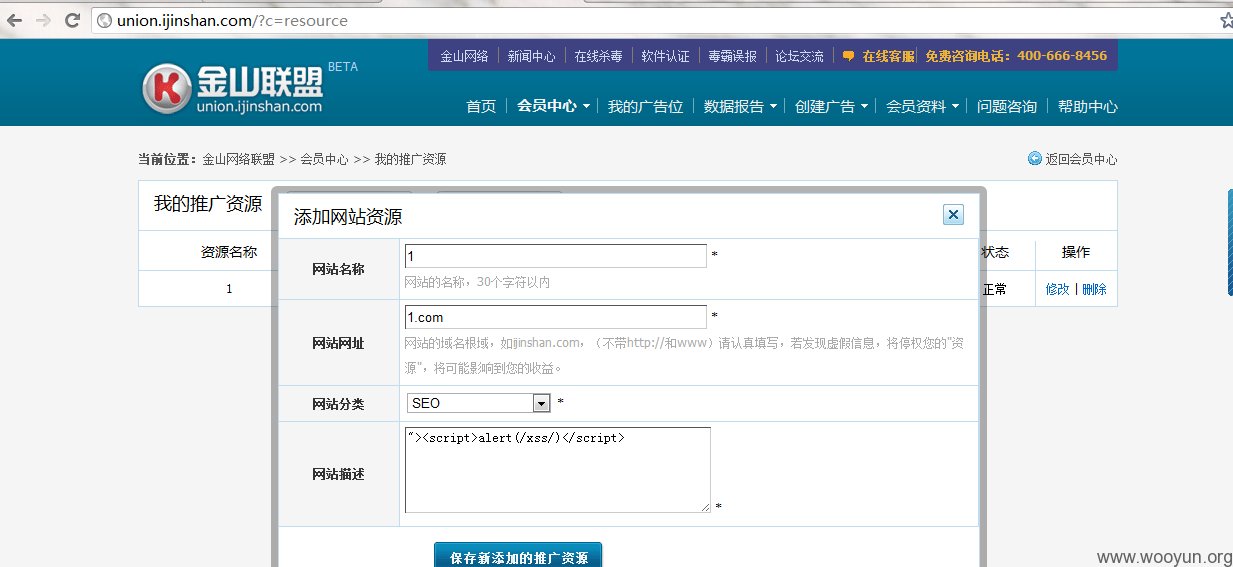Click the 返回会员中心 arrow icon
This screenshot has width=1233, height=567.
click(x=1034, y=158)
